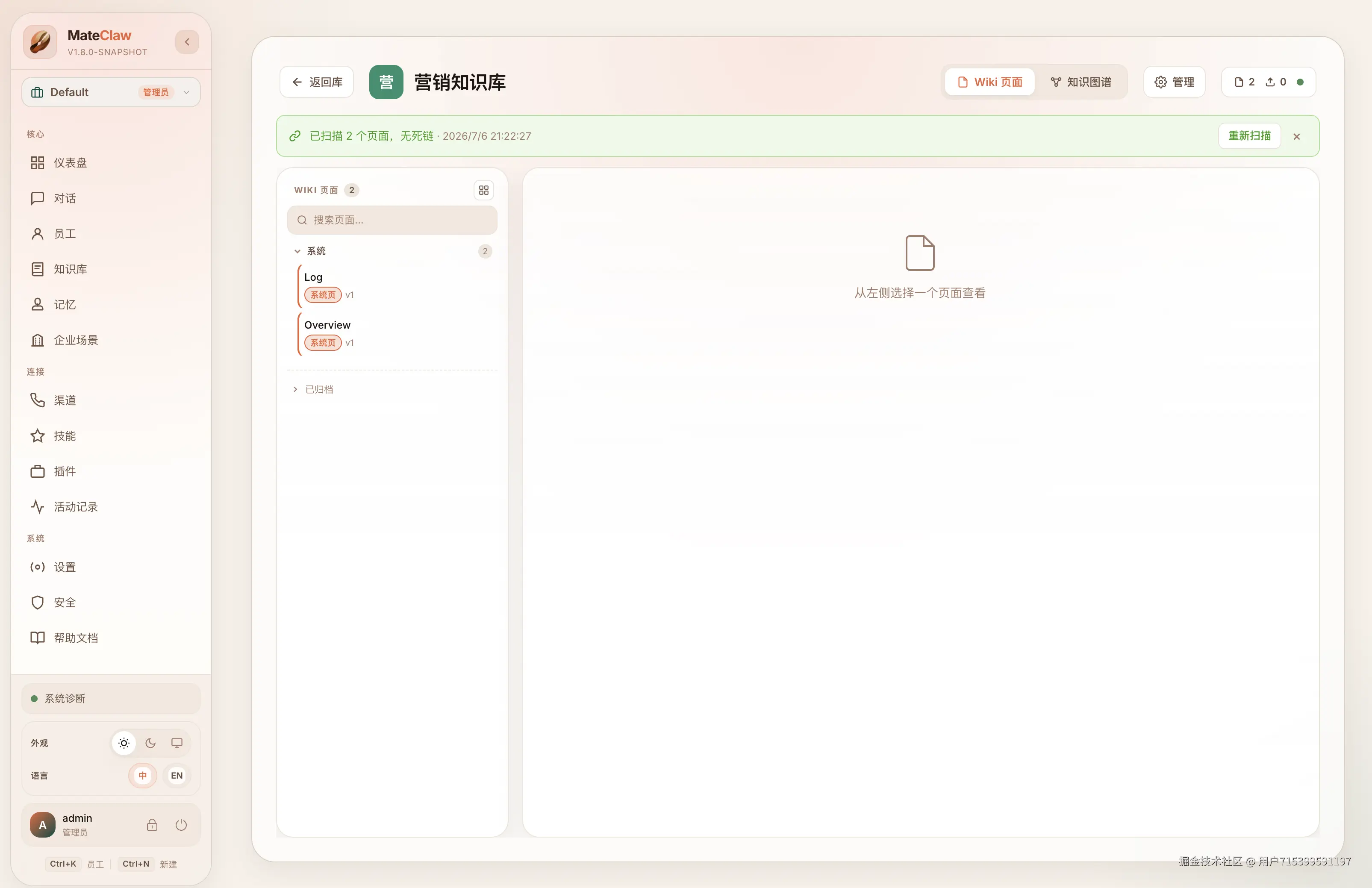Click the MateClaw logo icon
The height and width of the screenshot is (888, 1372).
(40, 42)
